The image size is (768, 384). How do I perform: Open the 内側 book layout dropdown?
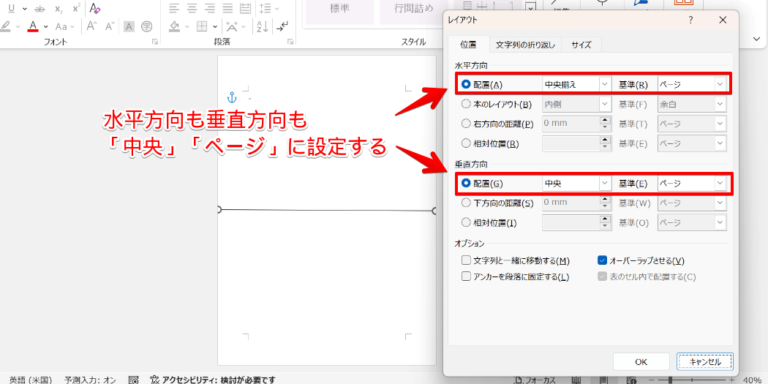pyautogui.click(x=577, y=104)
